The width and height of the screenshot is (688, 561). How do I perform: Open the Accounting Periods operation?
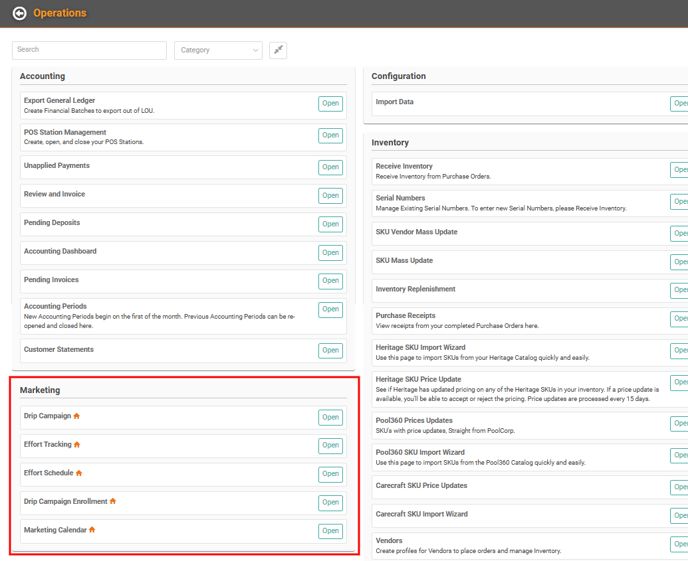(330, 310)
